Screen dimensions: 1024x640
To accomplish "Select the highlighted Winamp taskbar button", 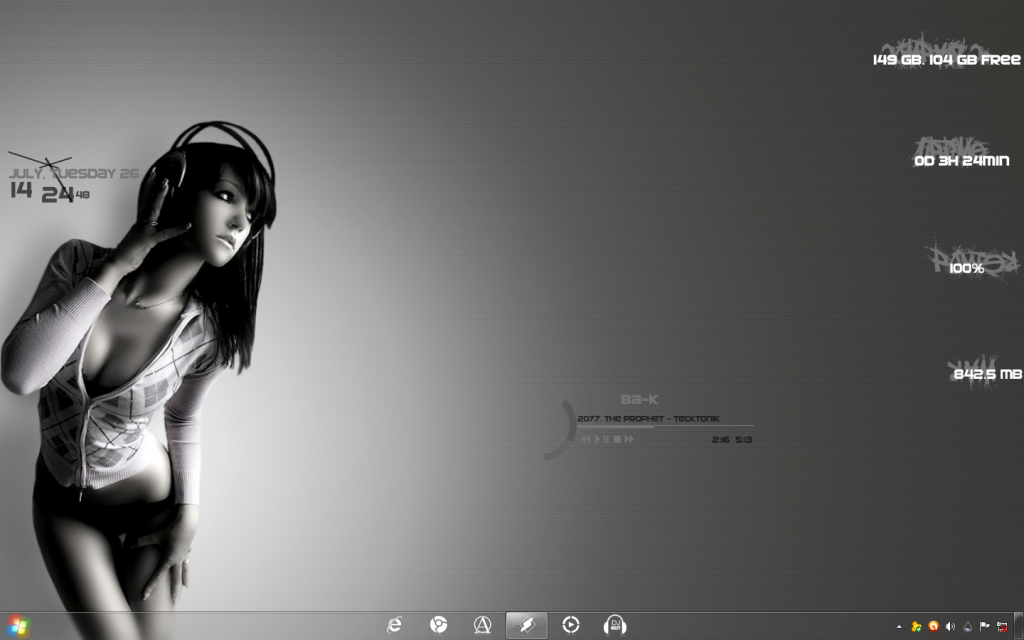I will (x=526, y=626).
